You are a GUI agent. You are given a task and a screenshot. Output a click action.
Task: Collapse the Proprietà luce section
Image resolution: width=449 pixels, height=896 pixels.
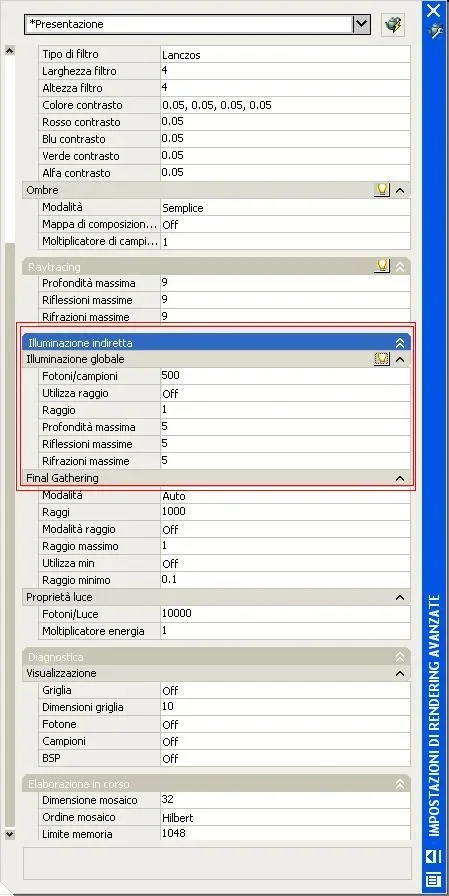click(x=400, y=597)
